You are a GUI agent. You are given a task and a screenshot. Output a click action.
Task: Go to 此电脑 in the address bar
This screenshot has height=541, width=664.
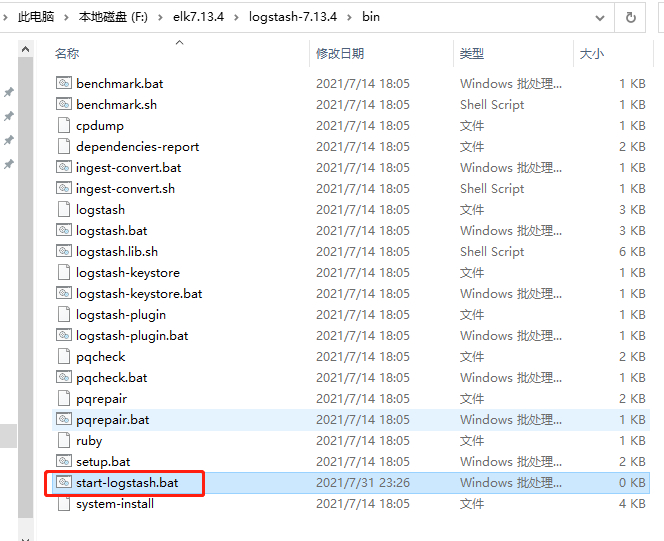coord(36,17)
